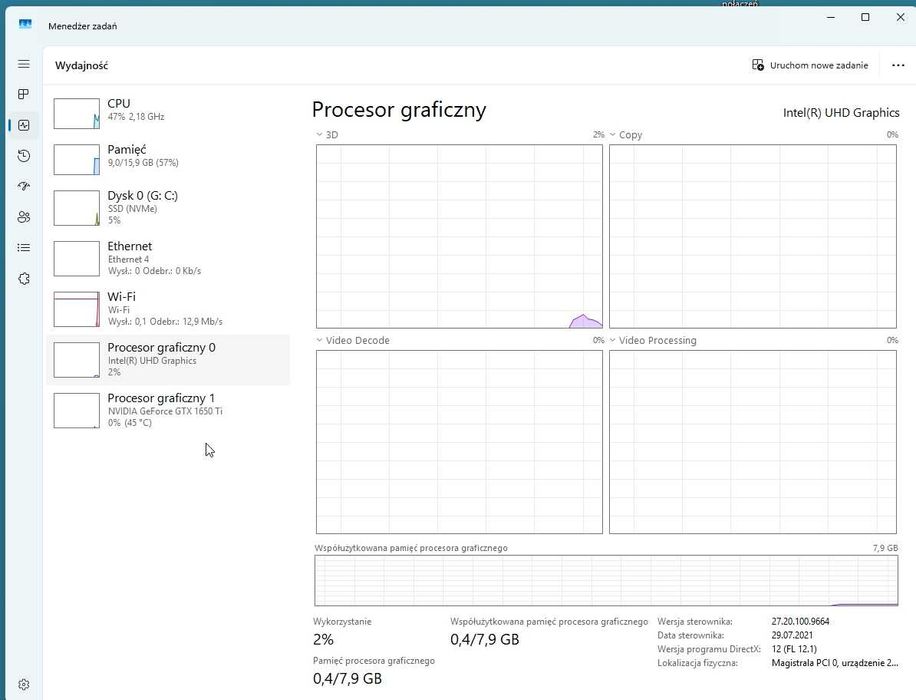Select the Ethernet entry
The image size is (916, 700).
[168, 258]
